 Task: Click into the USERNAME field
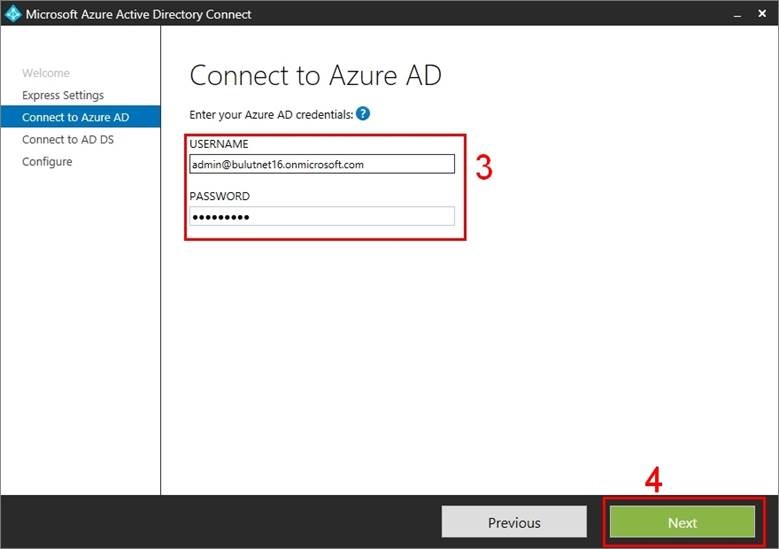click(322, 164)
